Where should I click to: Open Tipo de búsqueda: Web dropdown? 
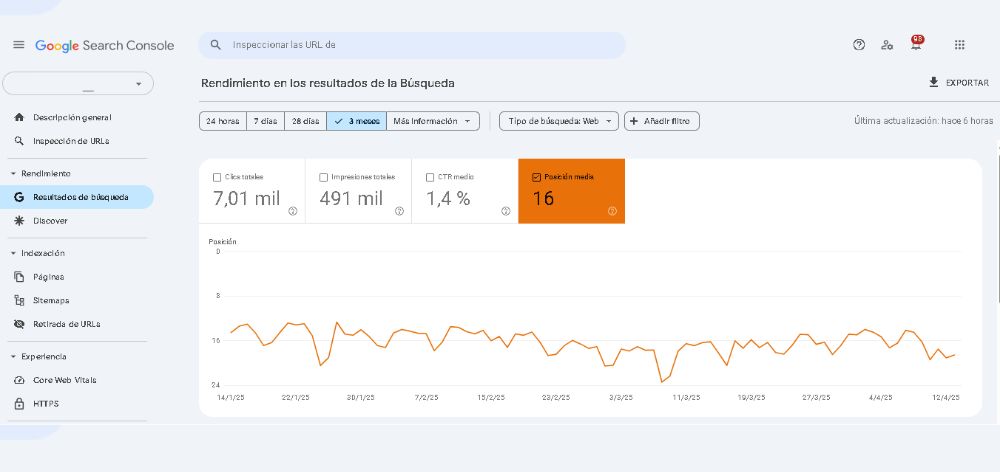pos(559,121)
